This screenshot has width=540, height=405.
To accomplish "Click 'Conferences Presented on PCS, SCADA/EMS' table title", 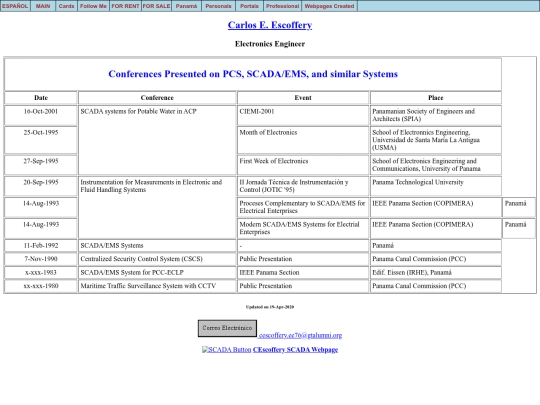I will click(x=253, y=74).
